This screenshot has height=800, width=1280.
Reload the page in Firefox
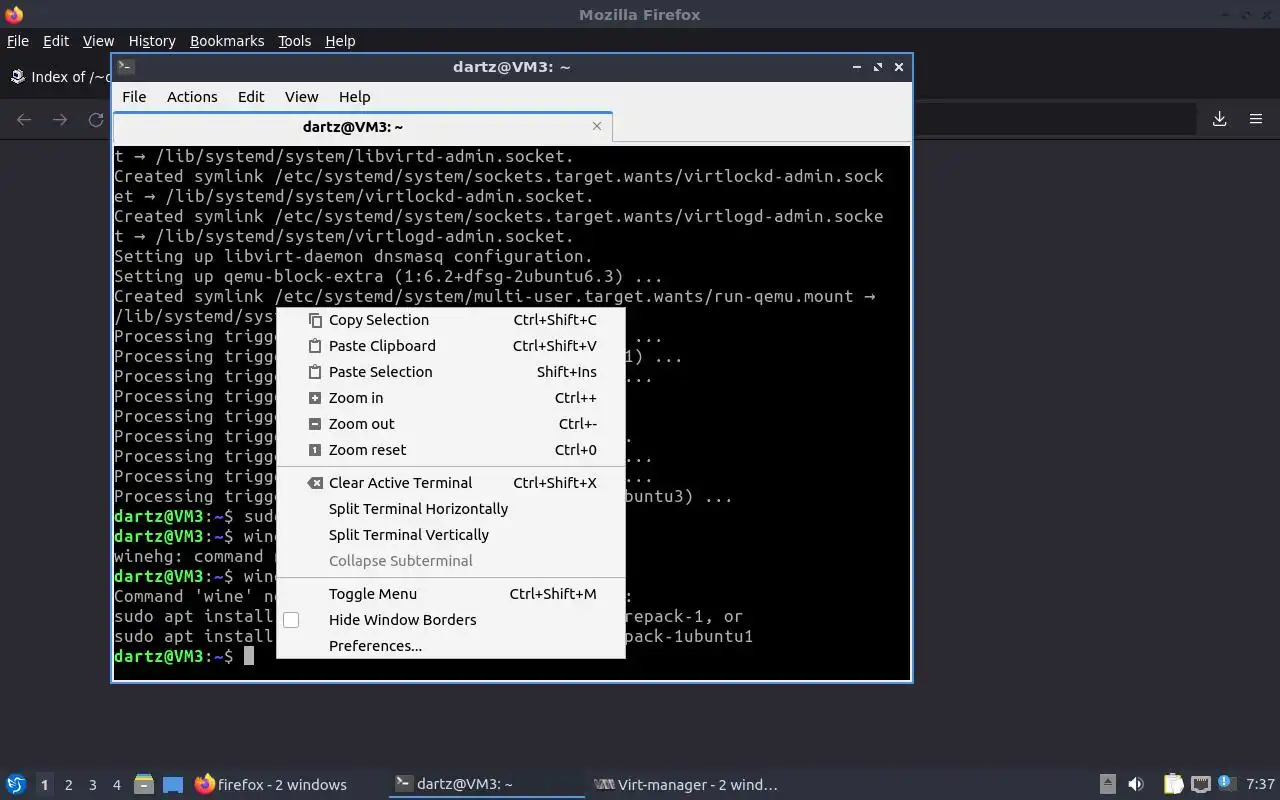pos(96,119)
